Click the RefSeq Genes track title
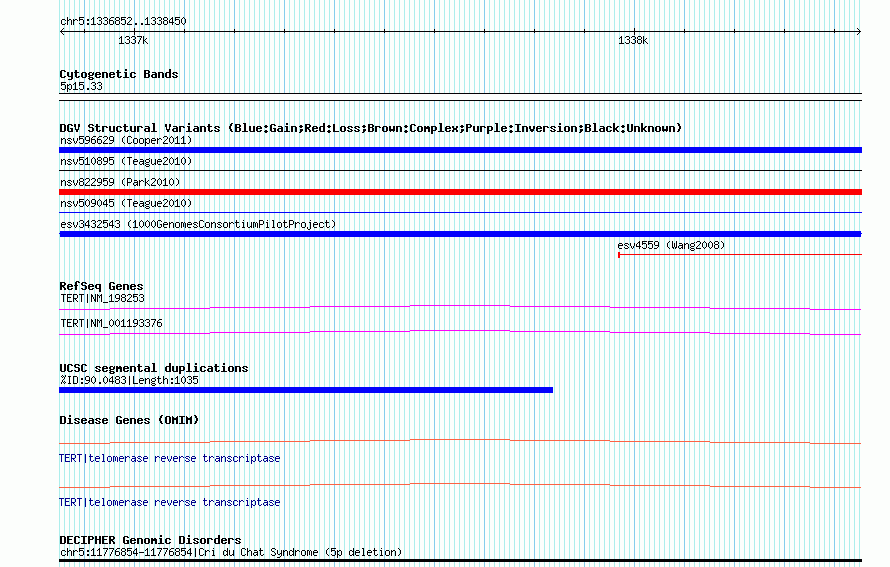Screen dimensions: 890x567 tap(101, 286)
